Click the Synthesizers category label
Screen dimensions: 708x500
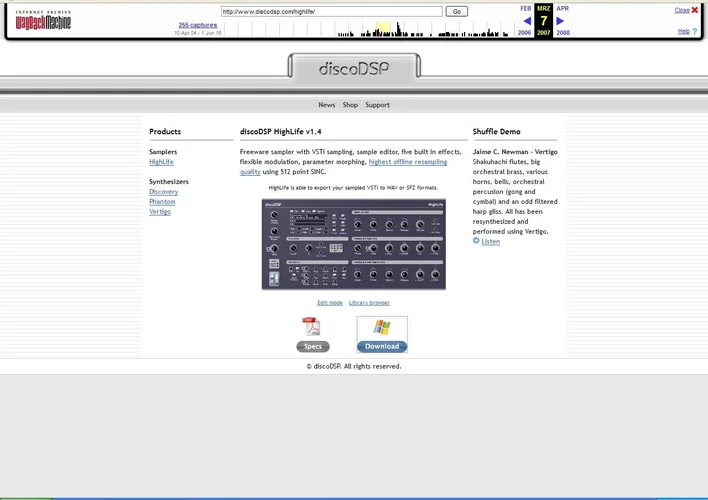pyautogui.click(x=169, y=182)
